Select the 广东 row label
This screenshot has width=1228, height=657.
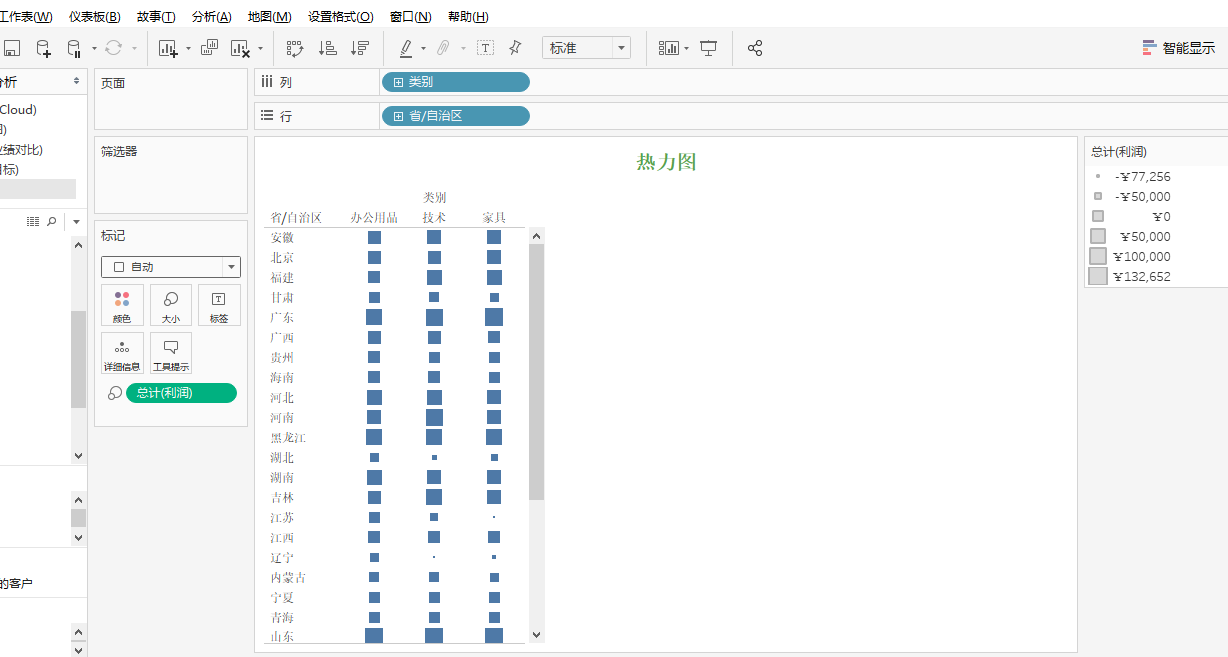(282, 317)
